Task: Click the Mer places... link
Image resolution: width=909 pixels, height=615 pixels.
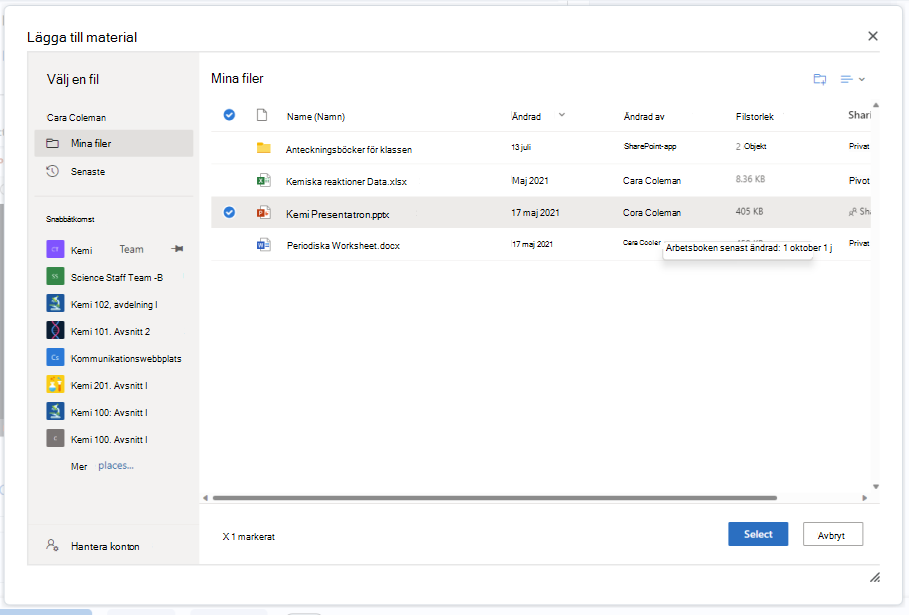Action: [x=102, y=466]
